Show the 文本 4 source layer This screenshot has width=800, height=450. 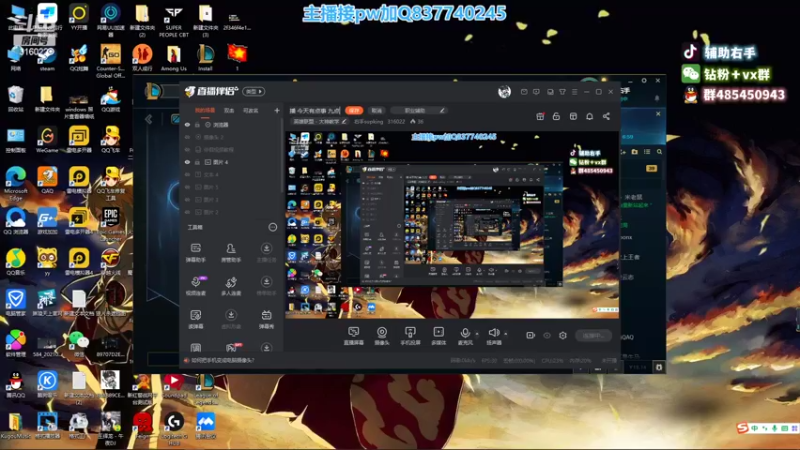(187, 174)
